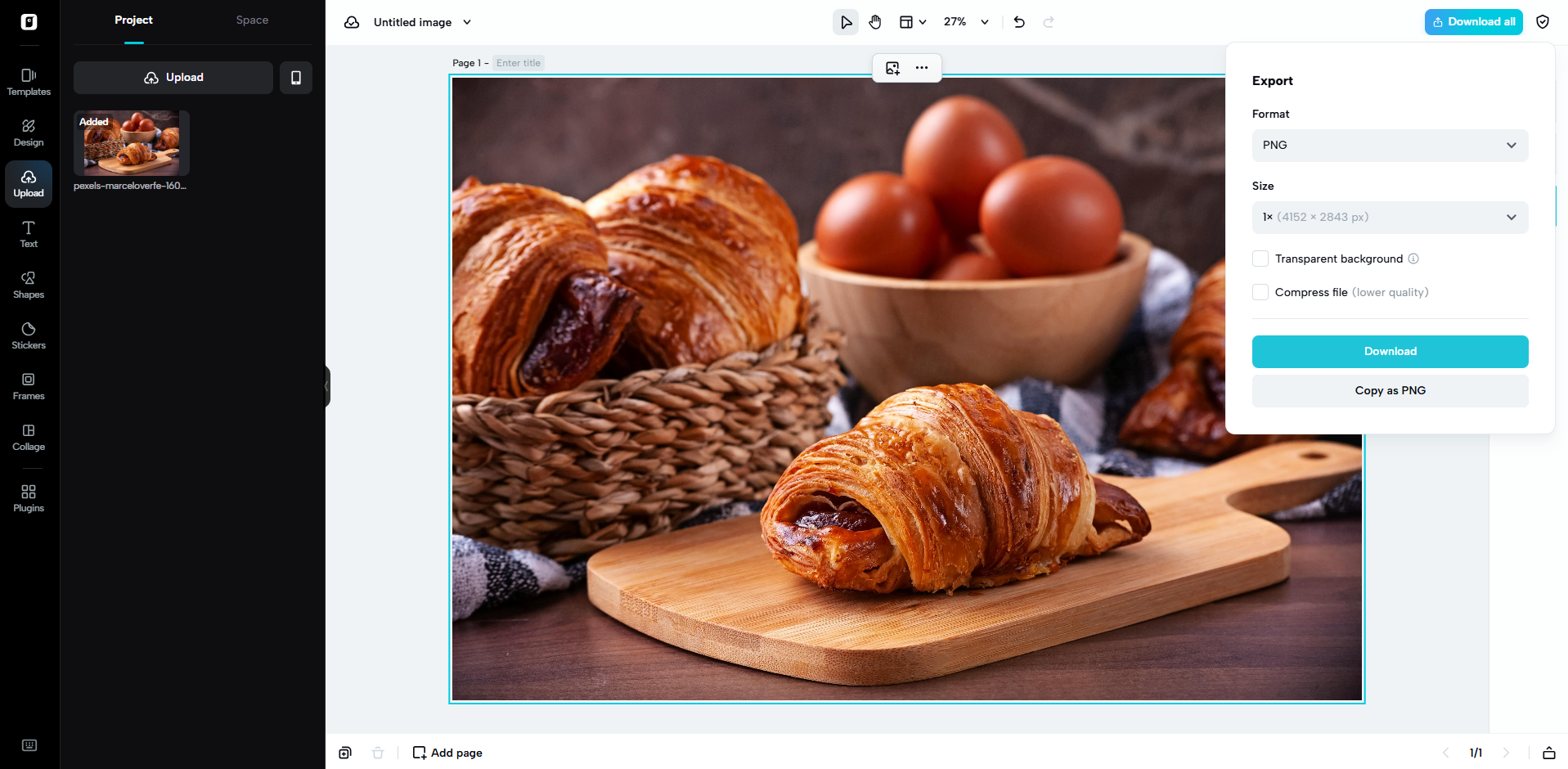Undo the last action

[x=1019, y=22]
